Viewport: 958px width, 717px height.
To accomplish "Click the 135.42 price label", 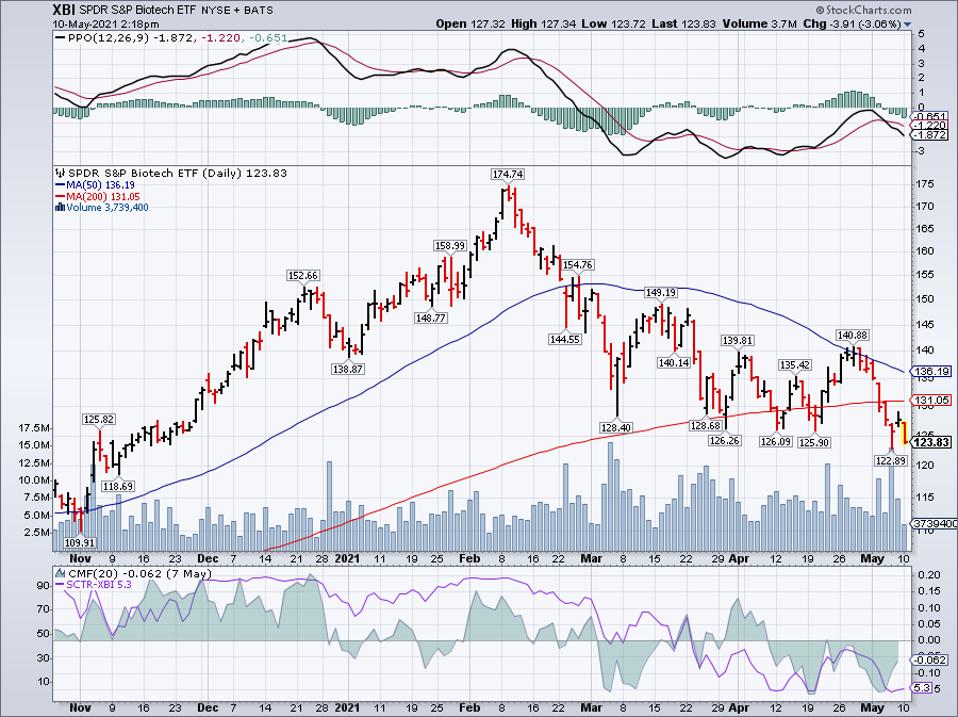I will 795,365.
